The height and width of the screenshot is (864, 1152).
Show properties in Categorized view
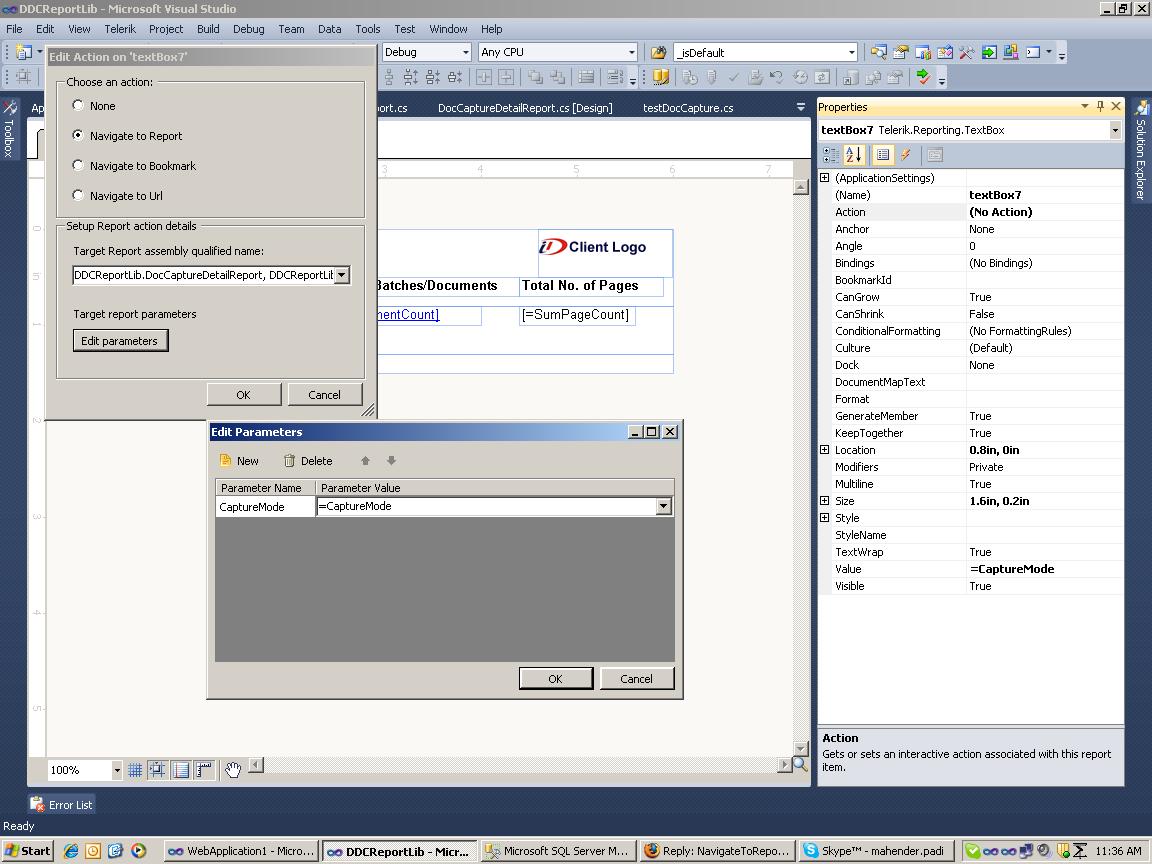[x=831, y=155]
